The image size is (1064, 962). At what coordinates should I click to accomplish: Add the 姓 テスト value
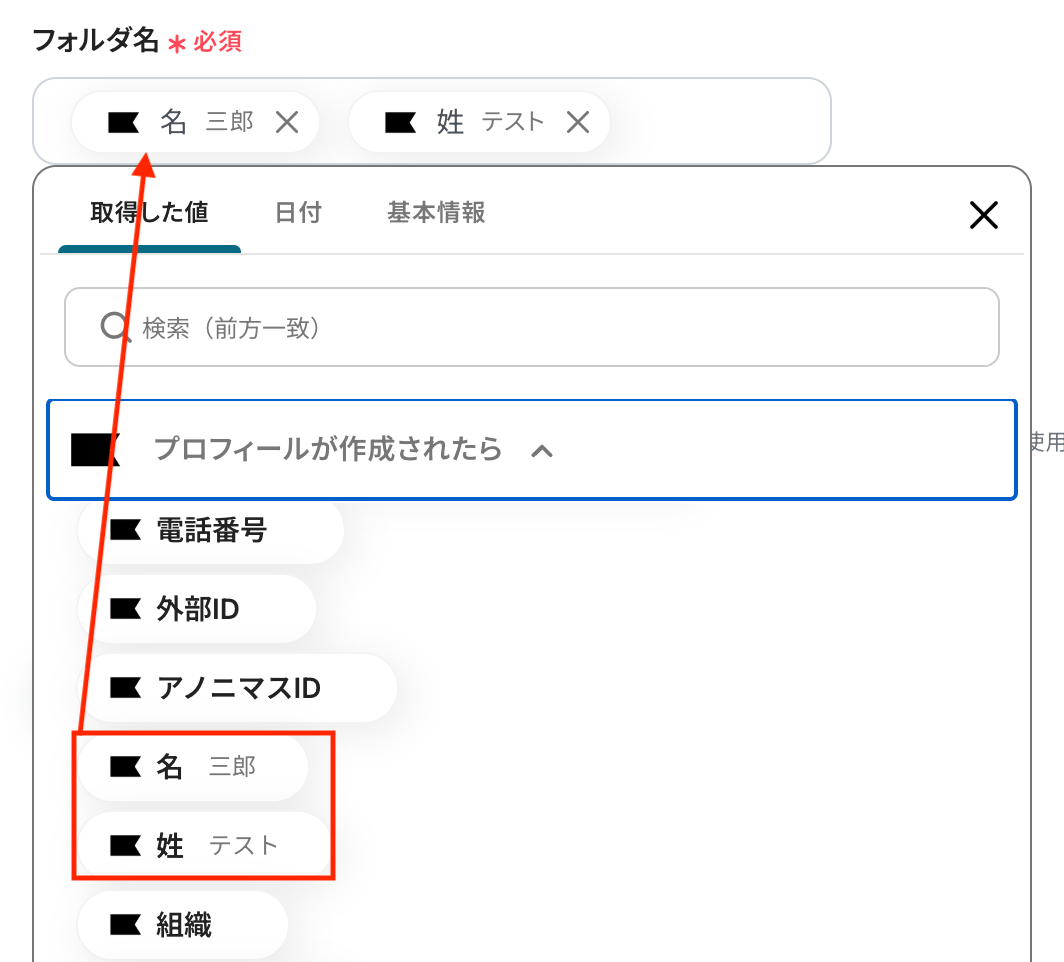pyautogui.click(x=204, y=845)
